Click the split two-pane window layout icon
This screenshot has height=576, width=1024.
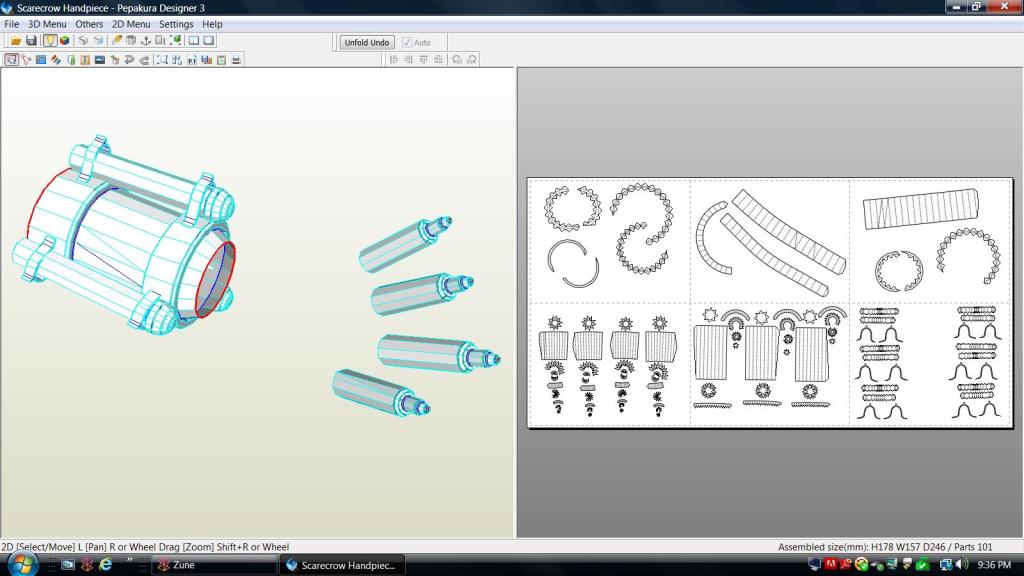(x=194, y=40)
